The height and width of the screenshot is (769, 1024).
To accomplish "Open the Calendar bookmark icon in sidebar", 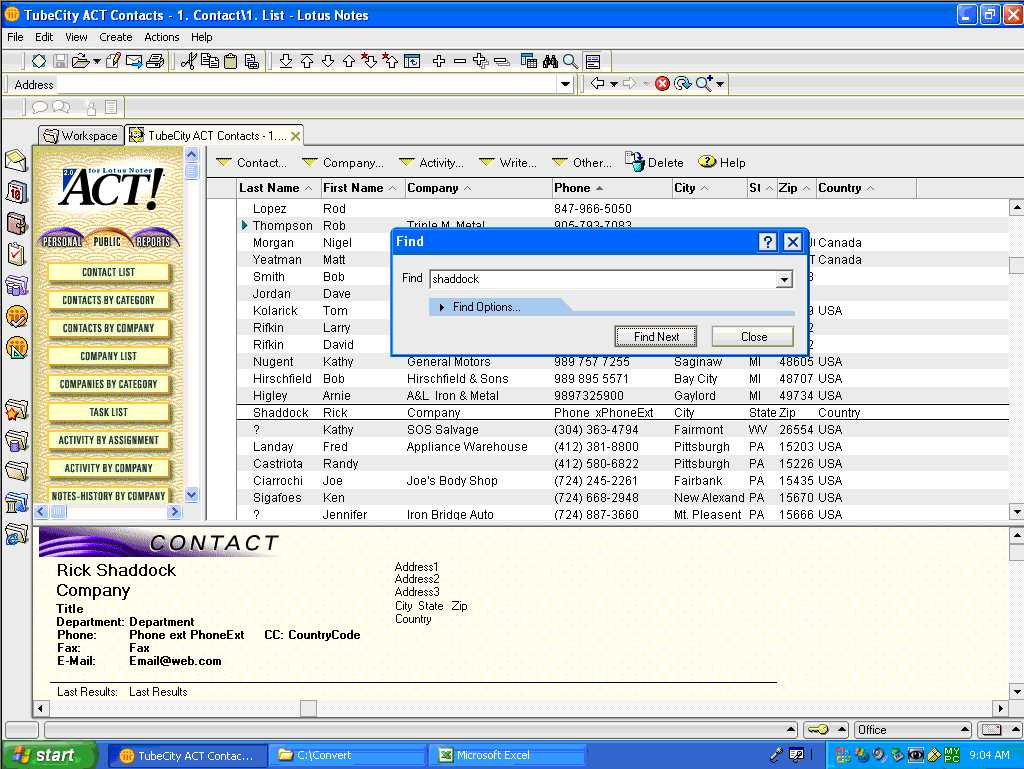I will [x=16, y=192].
